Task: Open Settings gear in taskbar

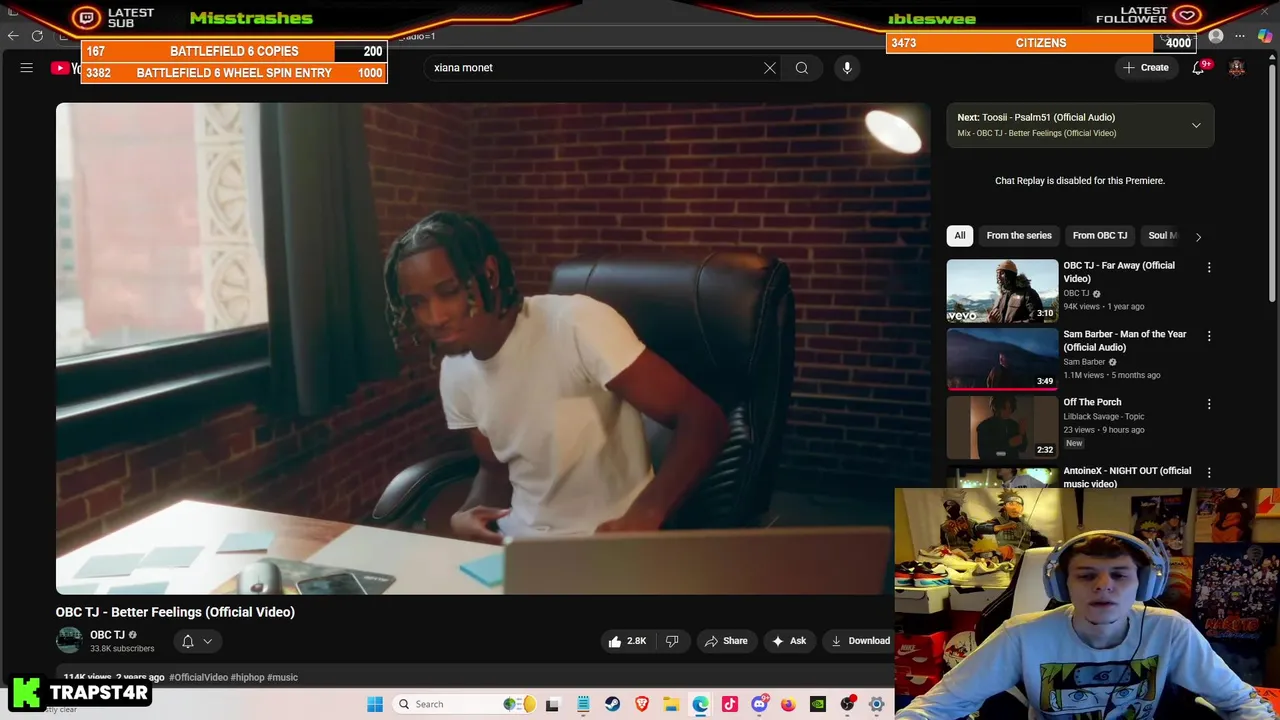Action: tap(877, 704)
